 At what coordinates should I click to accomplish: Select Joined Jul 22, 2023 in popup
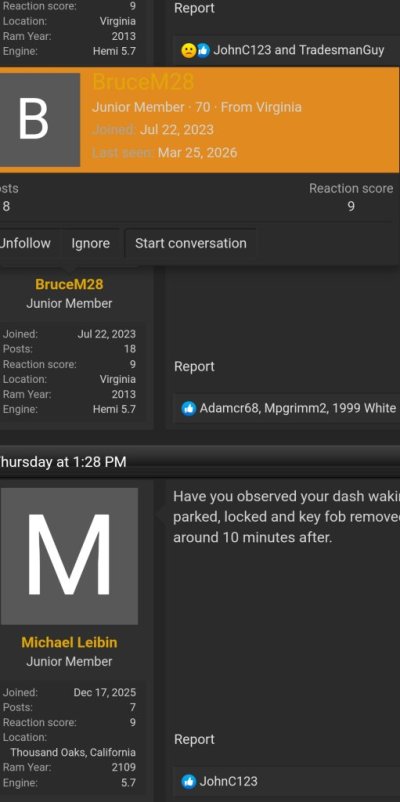pos(153,129)
